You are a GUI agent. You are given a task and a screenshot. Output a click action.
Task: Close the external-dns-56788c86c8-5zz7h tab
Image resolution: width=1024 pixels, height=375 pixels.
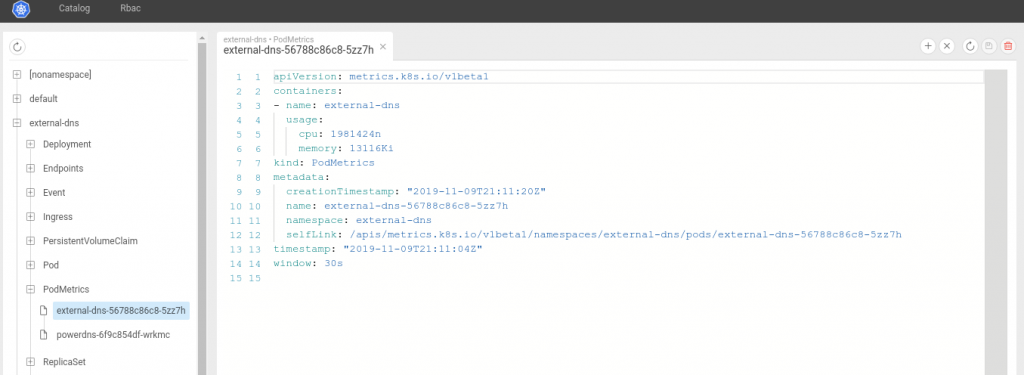pos(383,47)
